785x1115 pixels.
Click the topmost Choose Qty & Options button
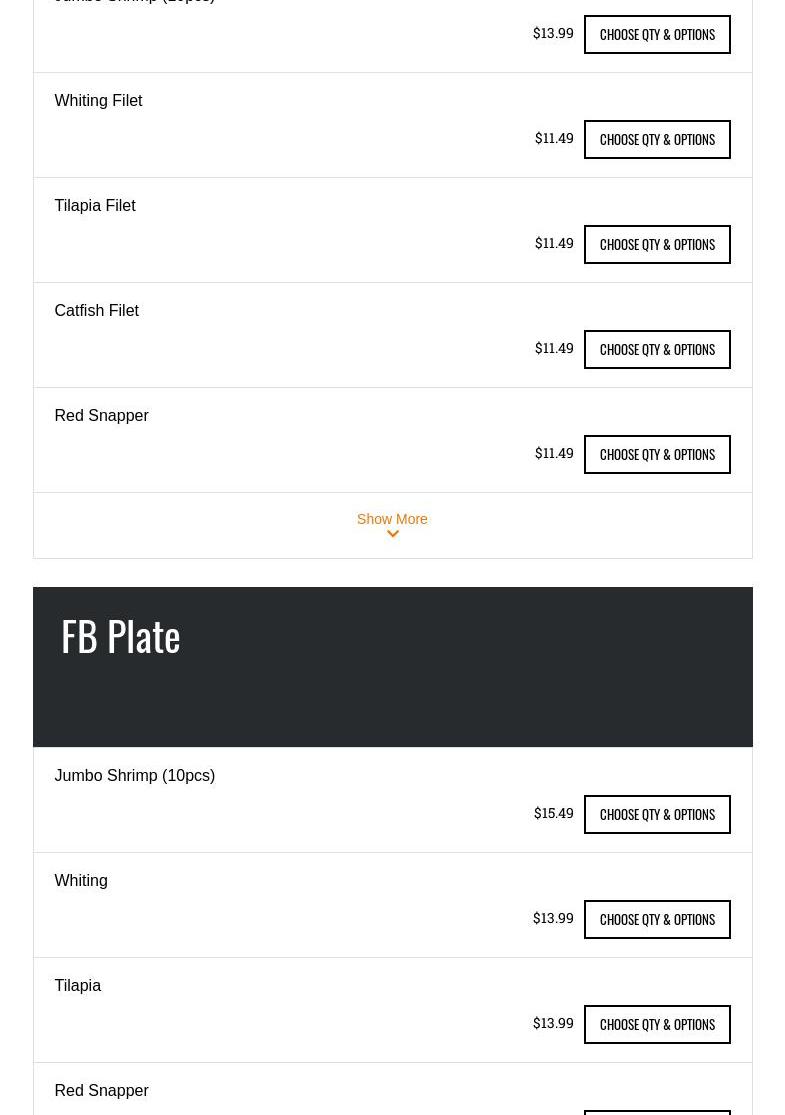point(657,34)
